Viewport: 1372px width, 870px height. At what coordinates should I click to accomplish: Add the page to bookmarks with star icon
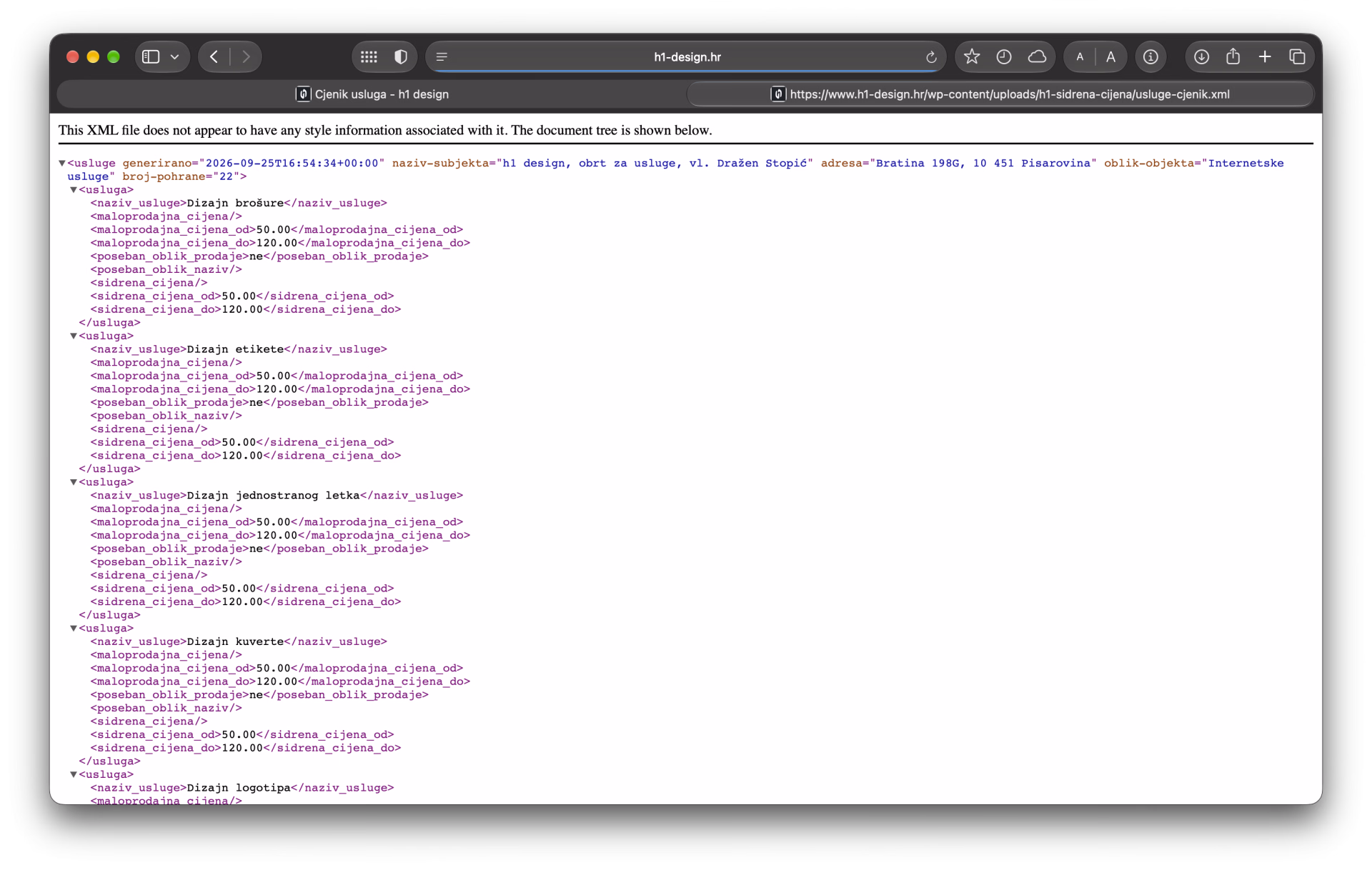click(x=971, y=56)
